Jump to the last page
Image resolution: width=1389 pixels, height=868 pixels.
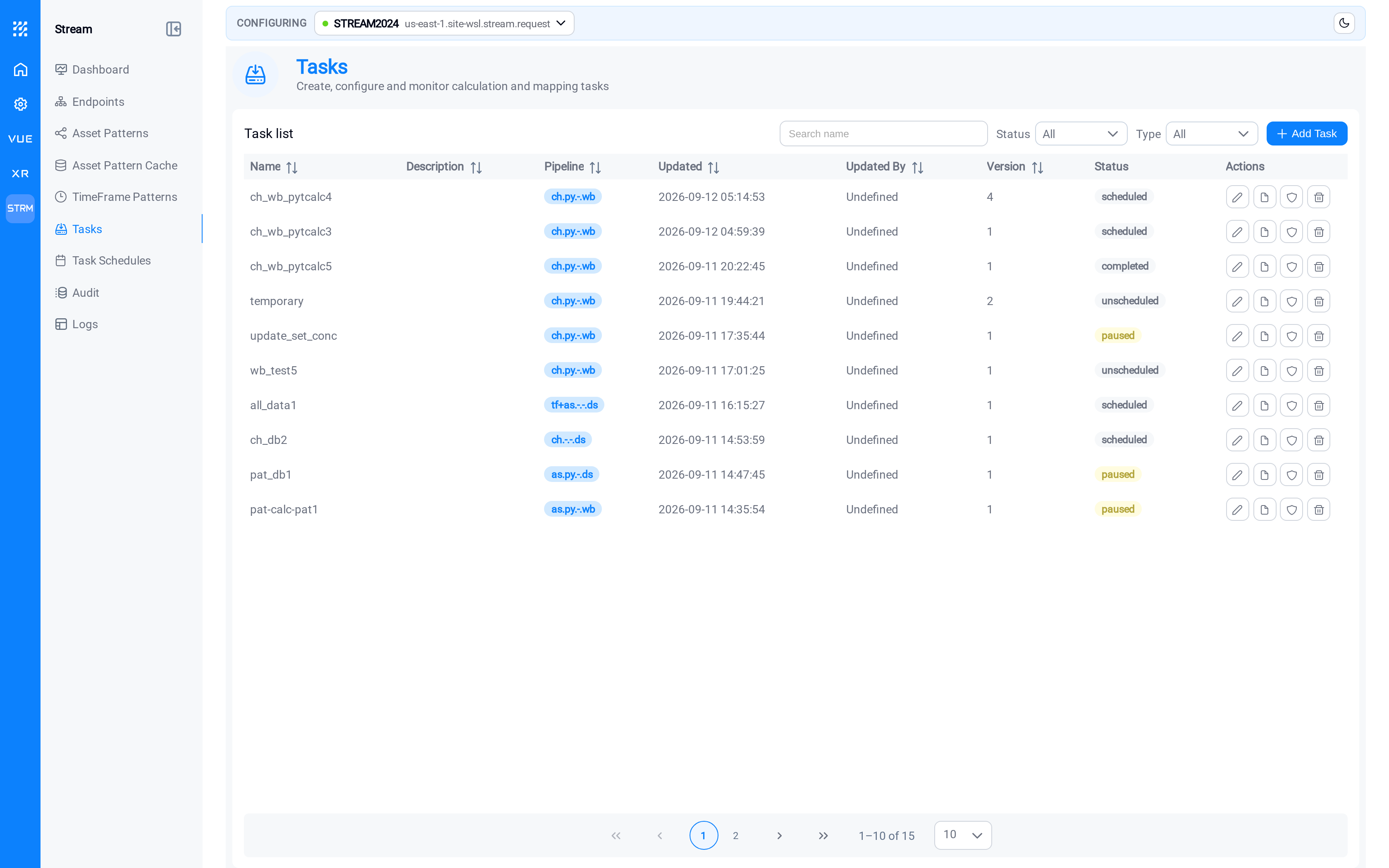coord(823,835)
